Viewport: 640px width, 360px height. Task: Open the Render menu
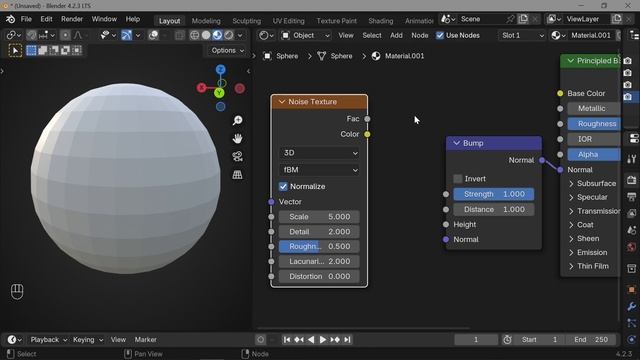[72, 19]
